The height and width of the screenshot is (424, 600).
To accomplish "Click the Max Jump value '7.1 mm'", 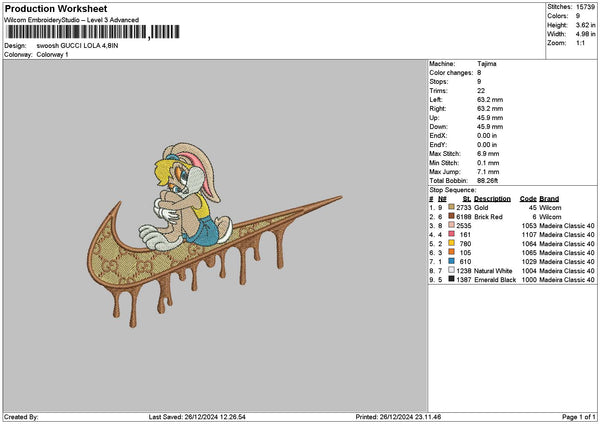I will tap(488, 172).
